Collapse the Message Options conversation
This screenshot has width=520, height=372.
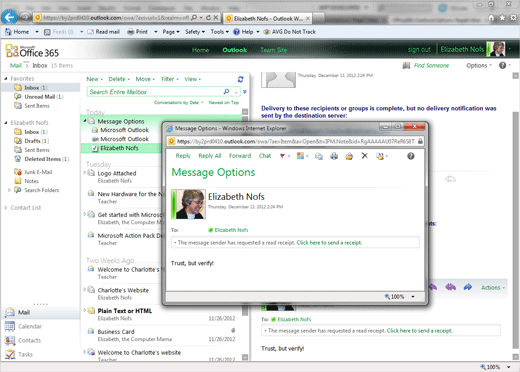[x=85, y=121]
